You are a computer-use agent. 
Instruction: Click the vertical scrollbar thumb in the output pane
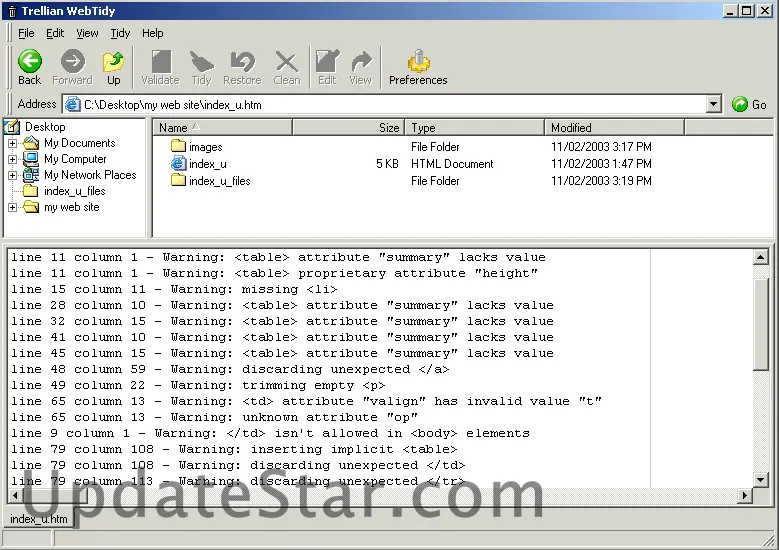761,324
